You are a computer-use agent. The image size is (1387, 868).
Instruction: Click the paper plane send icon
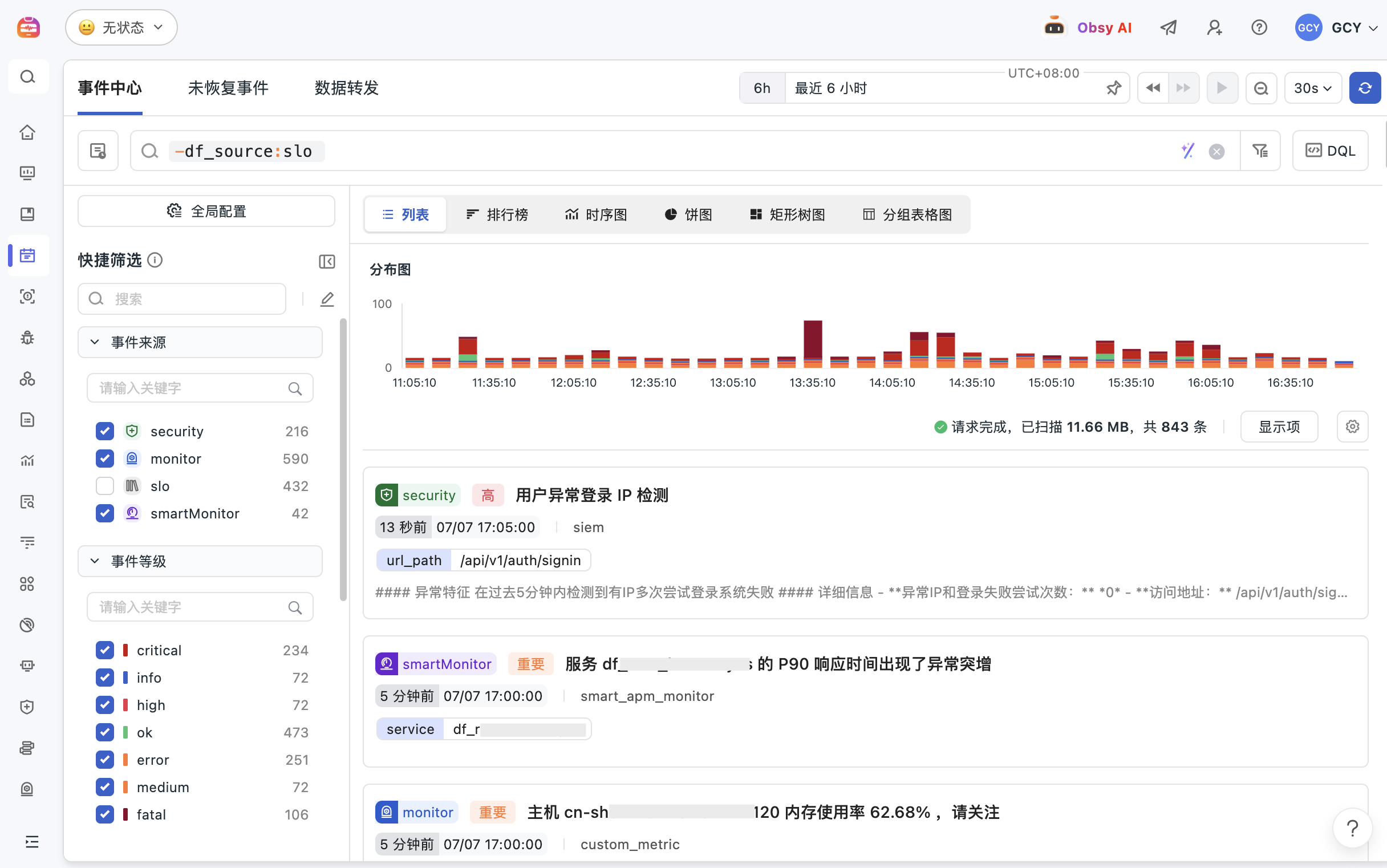[1168, 27]
